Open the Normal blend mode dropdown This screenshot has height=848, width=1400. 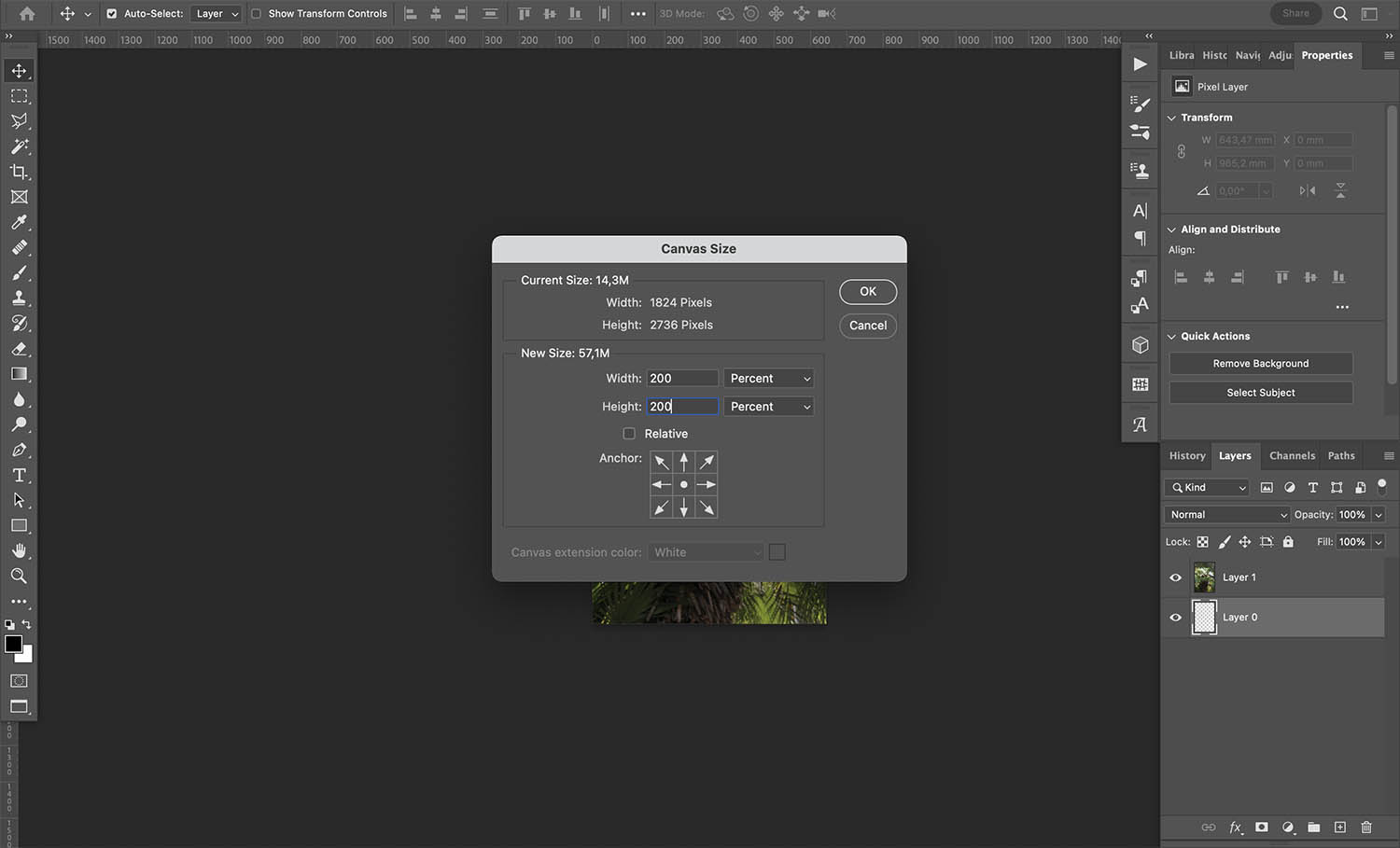click(x=1225, y=514)
